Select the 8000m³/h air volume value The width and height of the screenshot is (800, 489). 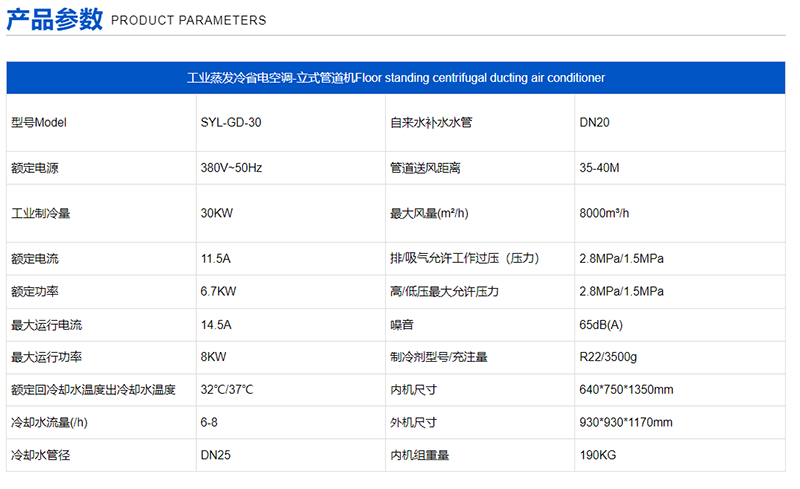(605, 213)
